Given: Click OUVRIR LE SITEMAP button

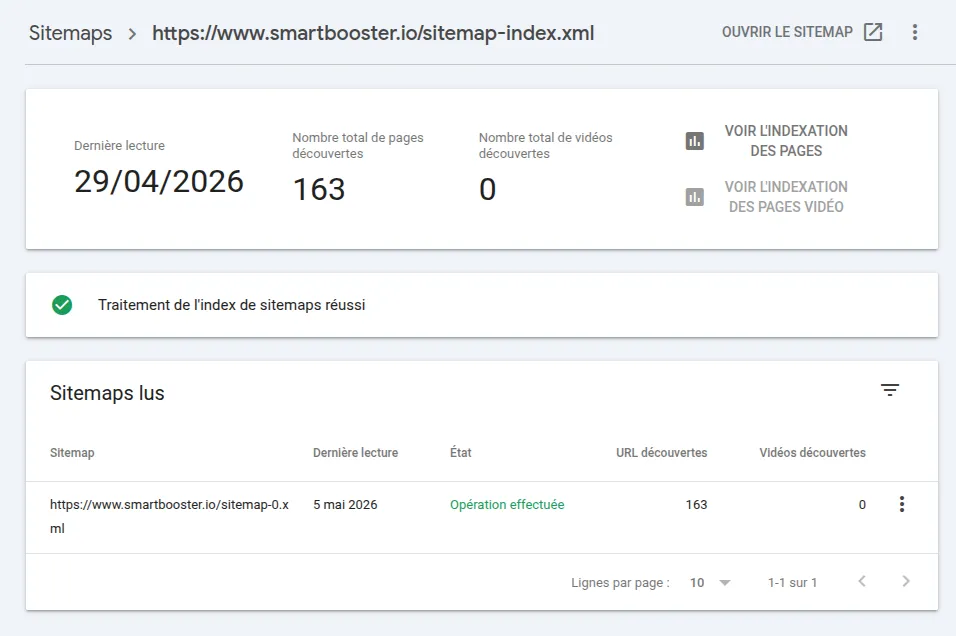Looking at the screenshot, I should [x=802, y=32].
